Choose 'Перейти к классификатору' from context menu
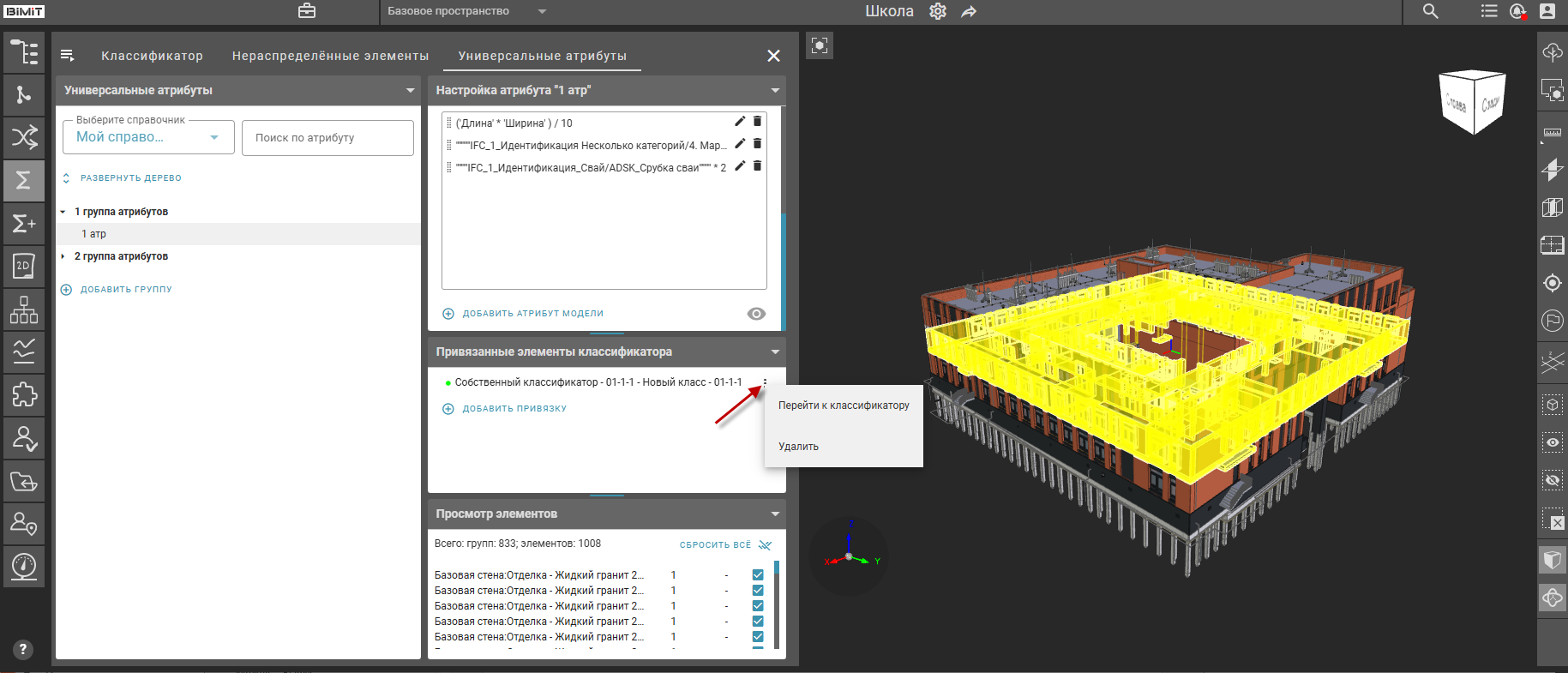The width and height of the screenshot is (1568, 673). pos(844,406)
